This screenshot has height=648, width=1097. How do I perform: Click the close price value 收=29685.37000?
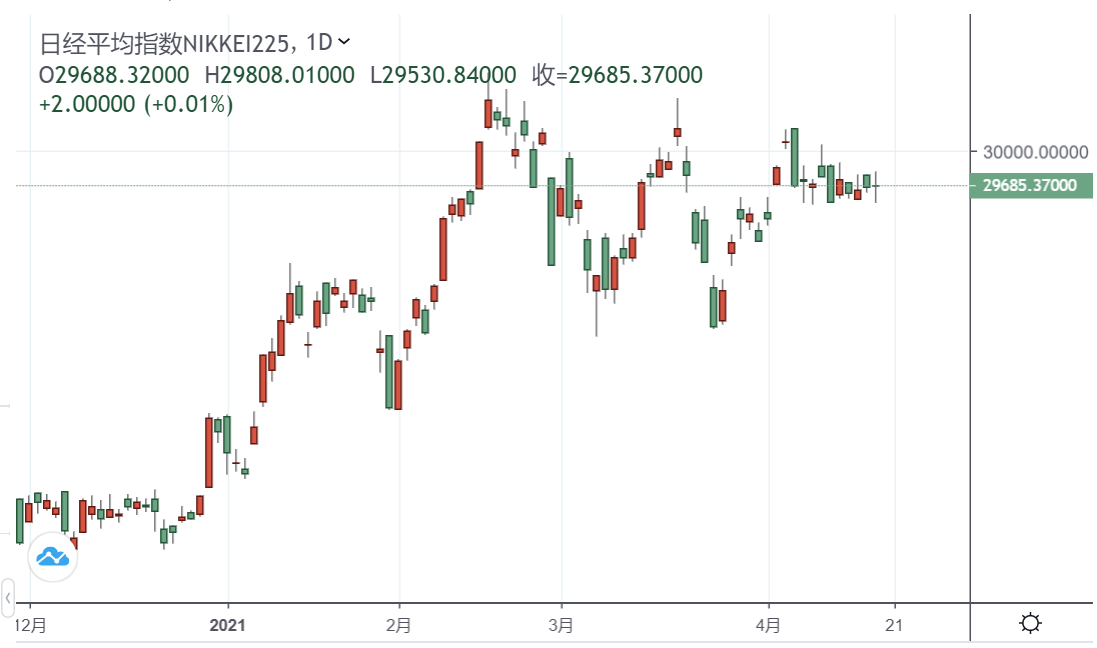click(617, 75)
